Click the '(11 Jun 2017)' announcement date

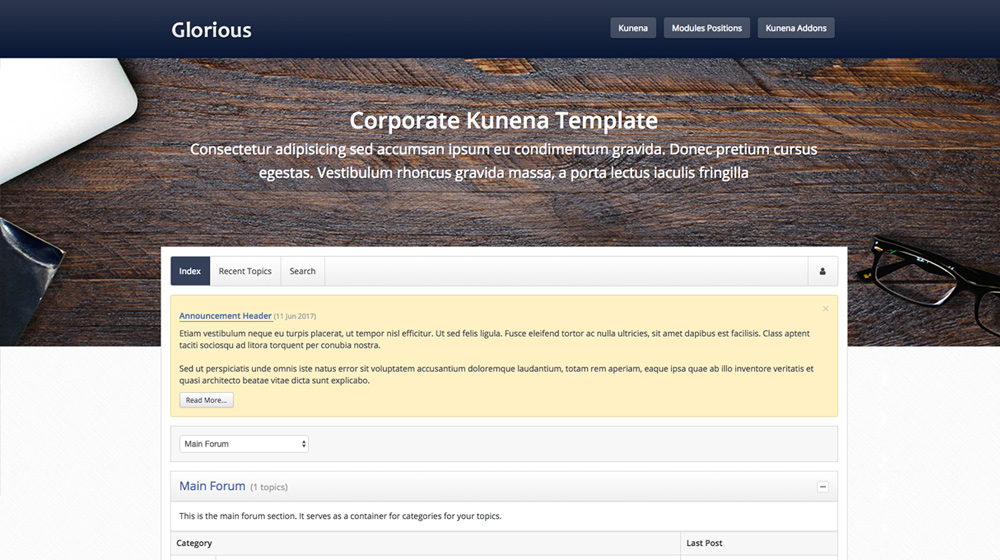point(295,316)
